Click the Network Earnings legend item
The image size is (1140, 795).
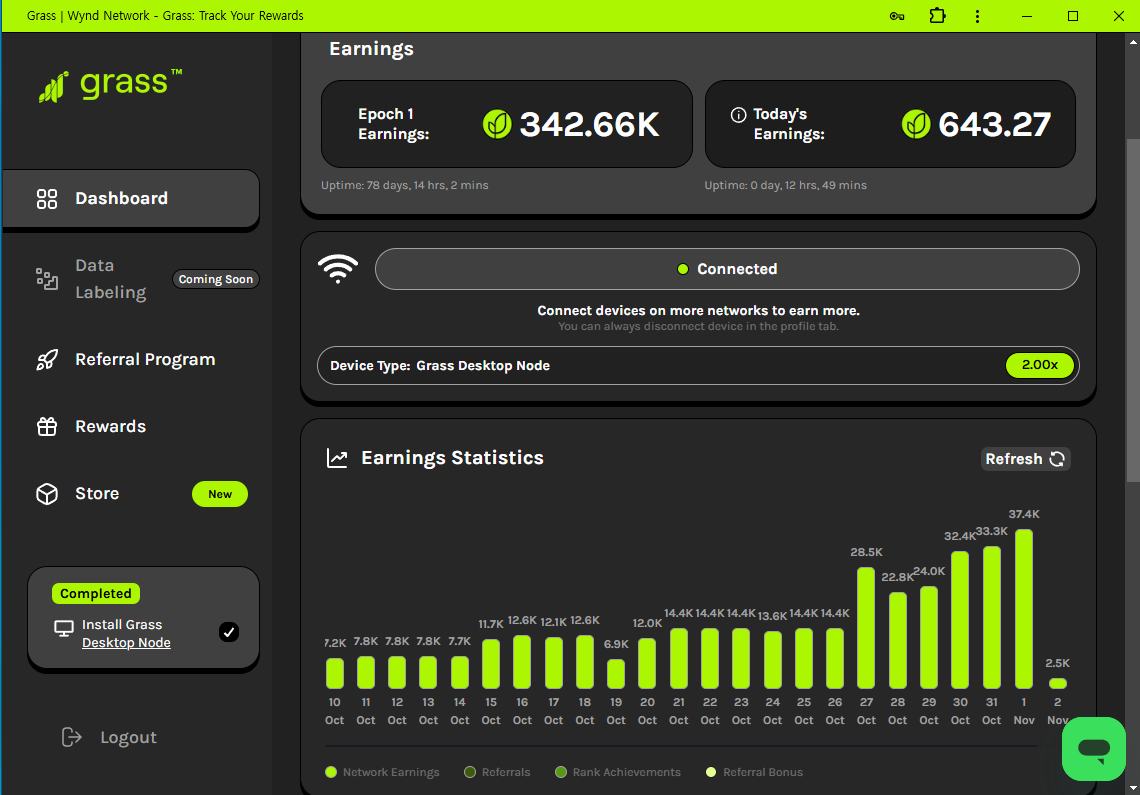(x=382, y=772)
